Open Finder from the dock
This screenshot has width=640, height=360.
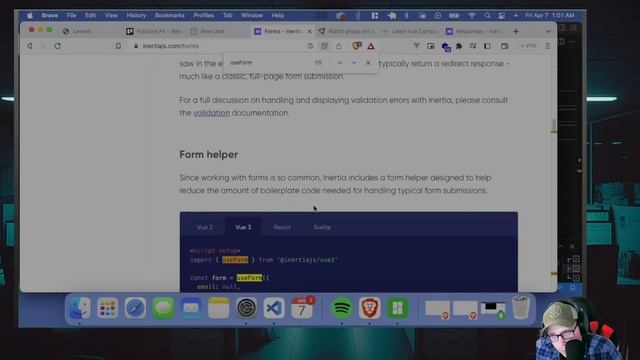80,308
